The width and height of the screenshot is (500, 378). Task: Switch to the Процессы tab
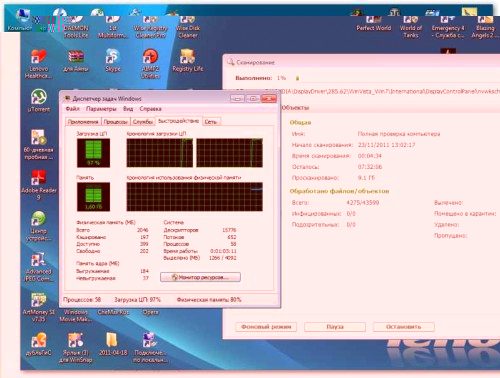pos(115,122)
